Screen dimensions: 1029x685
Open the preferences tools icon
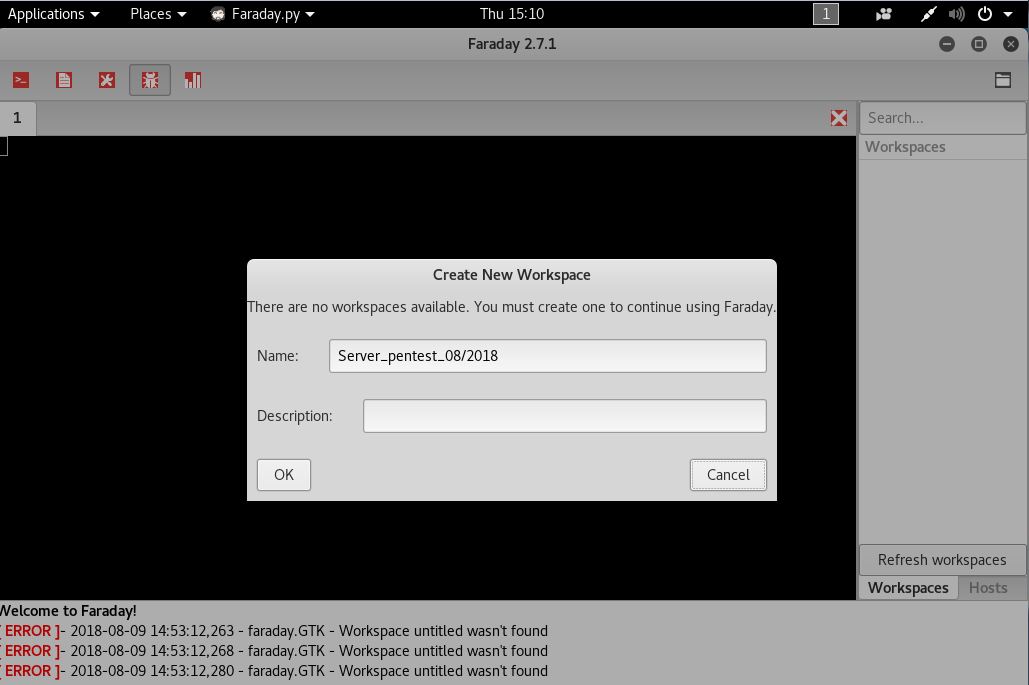(106, 80)
